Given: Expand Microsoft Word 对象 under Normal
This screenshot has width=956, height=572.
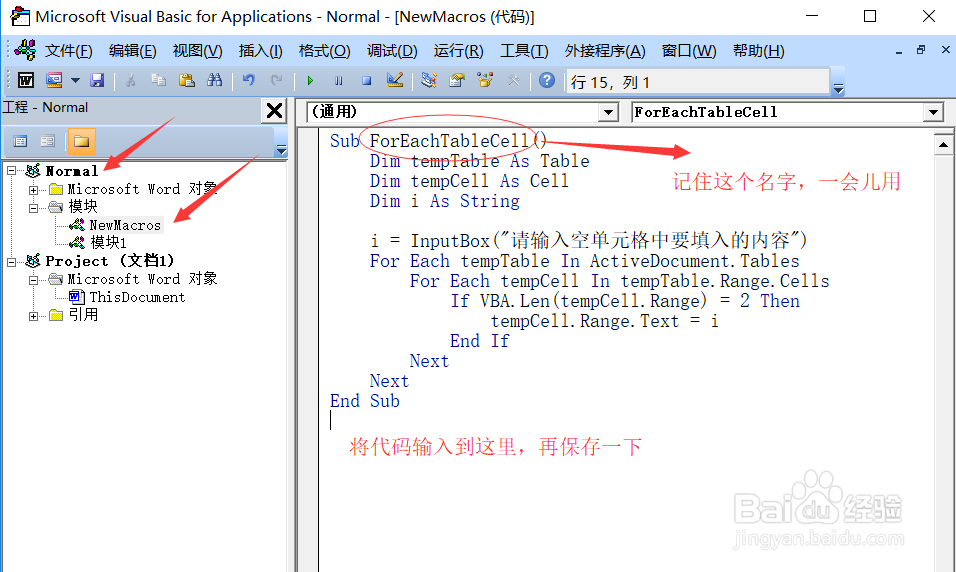Looking at the screenshot, I should click(x=34, y=190).
